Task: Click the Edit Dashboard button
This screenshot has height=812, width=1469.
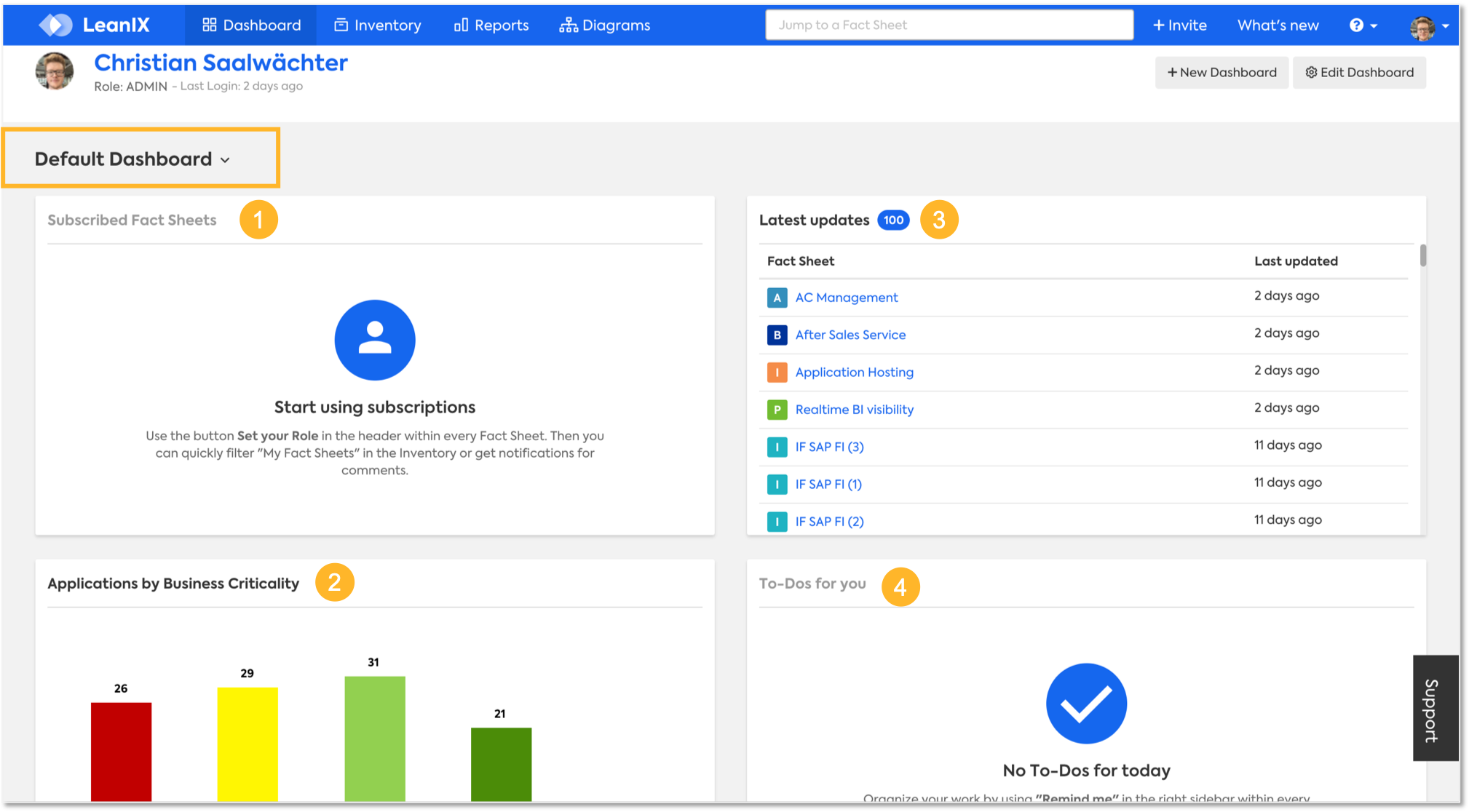Action: 1359,73
